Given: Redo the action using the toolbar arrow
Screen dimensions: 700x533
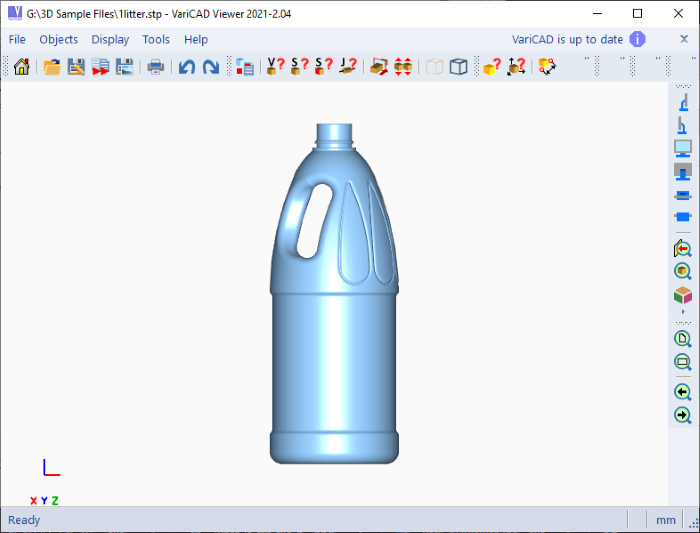Looking at the screenshot, I should click(211, 67).
